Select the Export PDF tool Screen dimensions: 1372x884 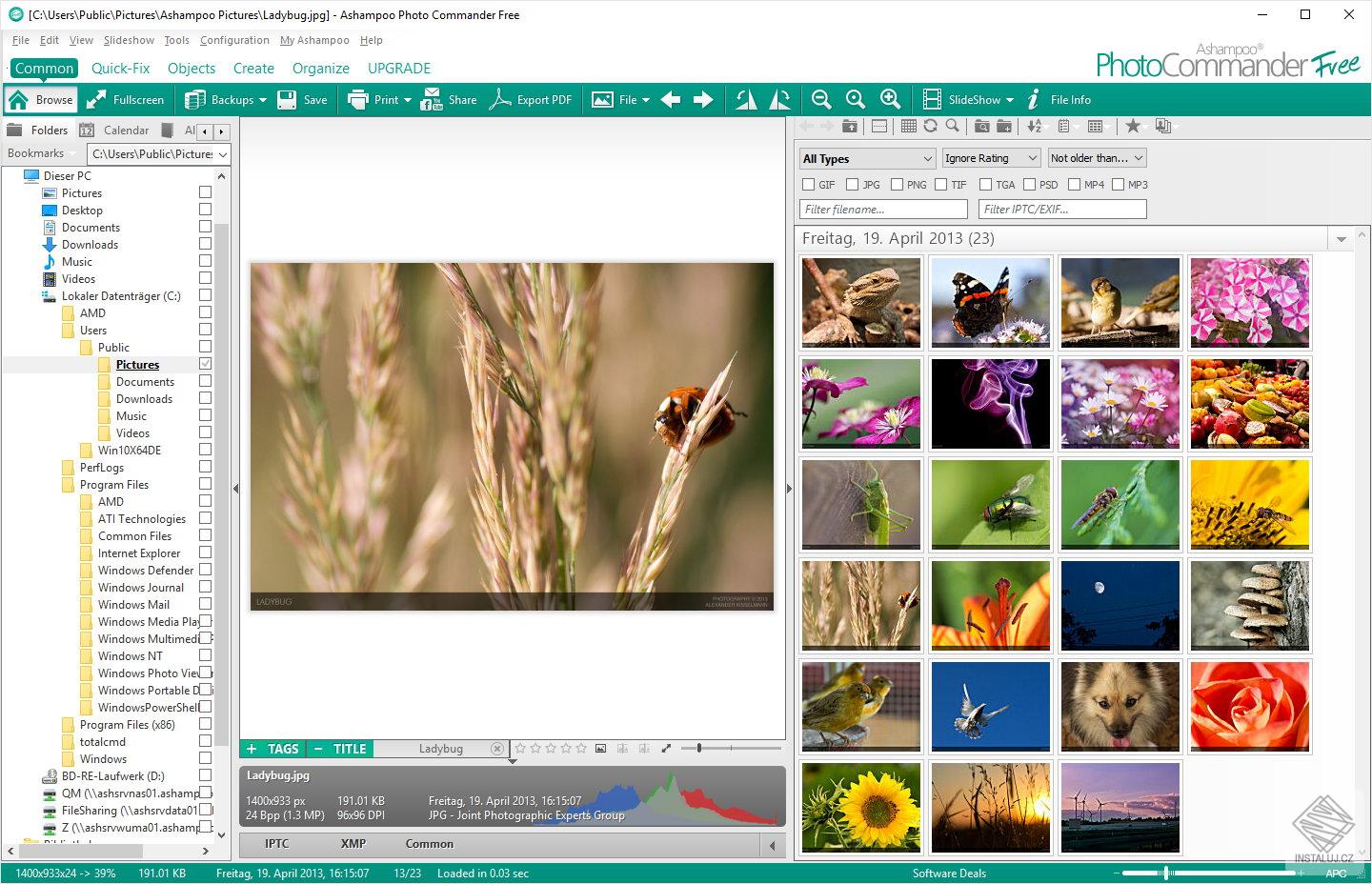click(532, 98)
